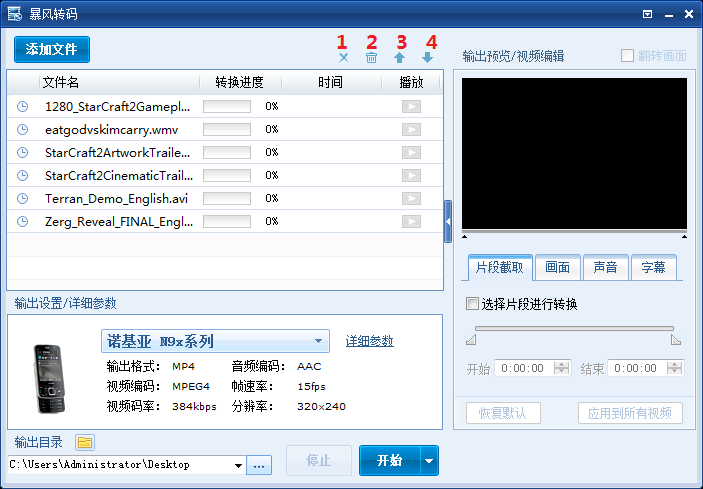Click the 添加文件 button
703x489 pixels.
[x=52, y=49]
